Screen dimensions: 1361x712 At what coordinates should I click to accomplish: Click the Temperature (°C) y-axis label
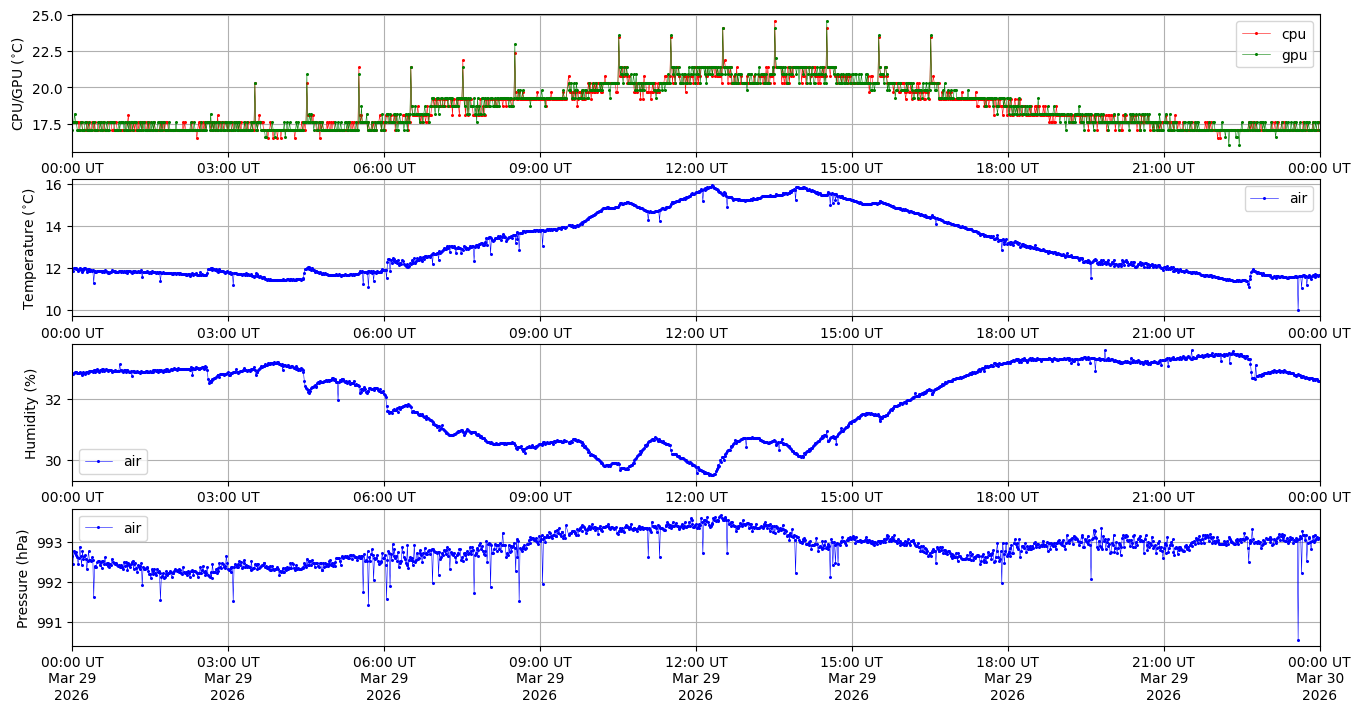coord(29,246)
